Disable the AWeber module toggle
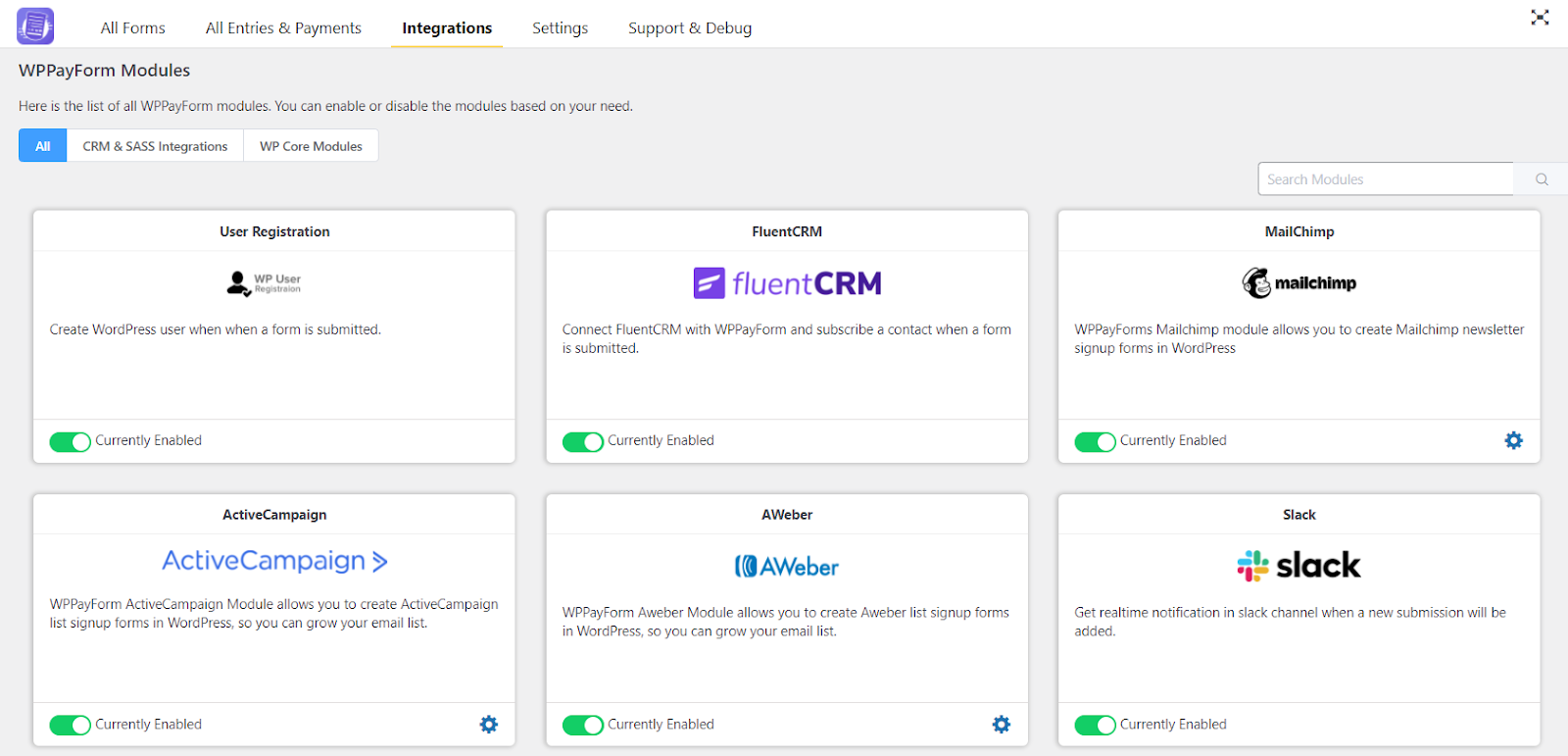The height and width of the screenshot is (756, 1568). (x=583, y=726)
